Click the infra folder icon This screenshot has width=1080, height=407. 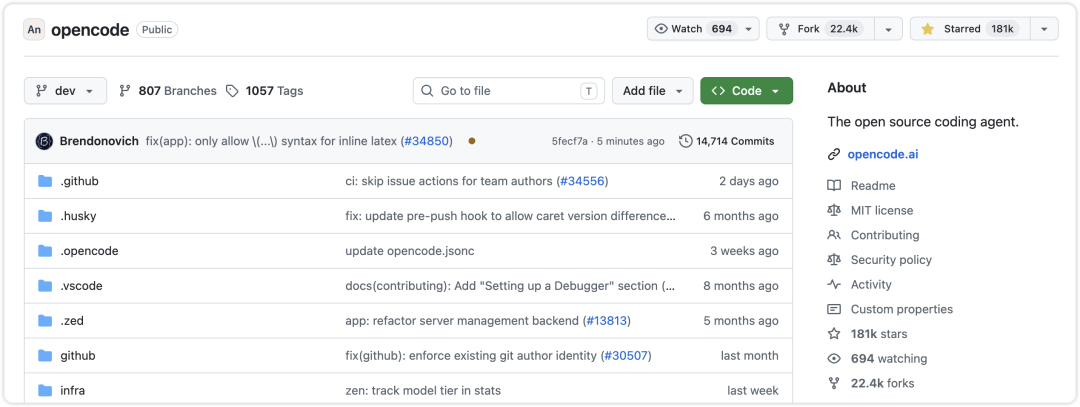45,390
